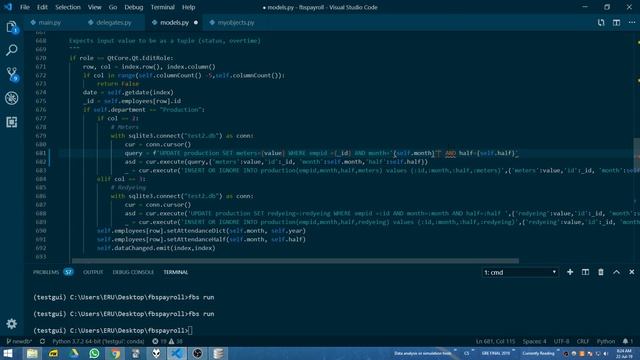
Task: Open the View menu
Action: 94,7
